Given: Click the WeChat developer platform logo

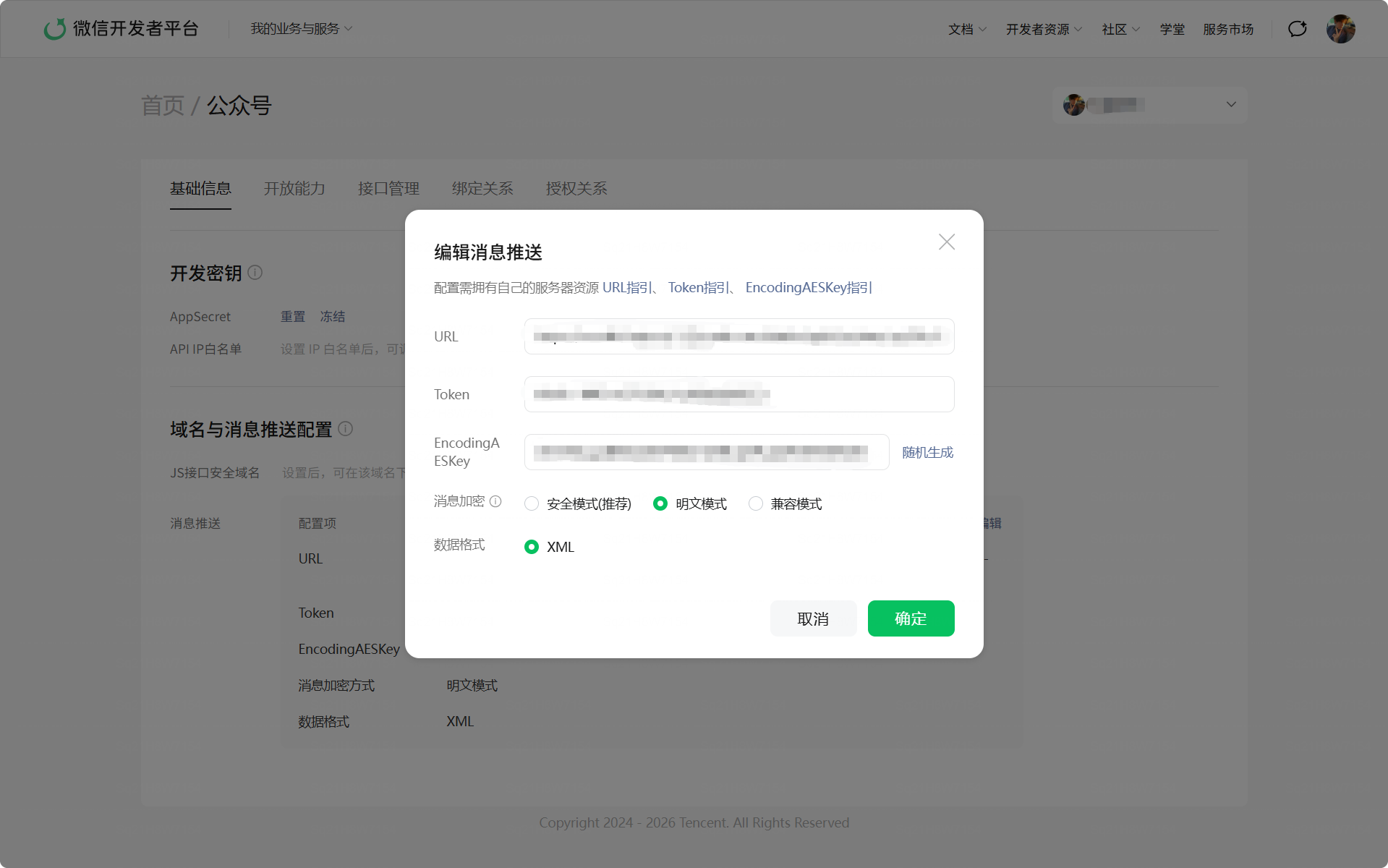Looking at the screenshot, I should coord(122,29).
